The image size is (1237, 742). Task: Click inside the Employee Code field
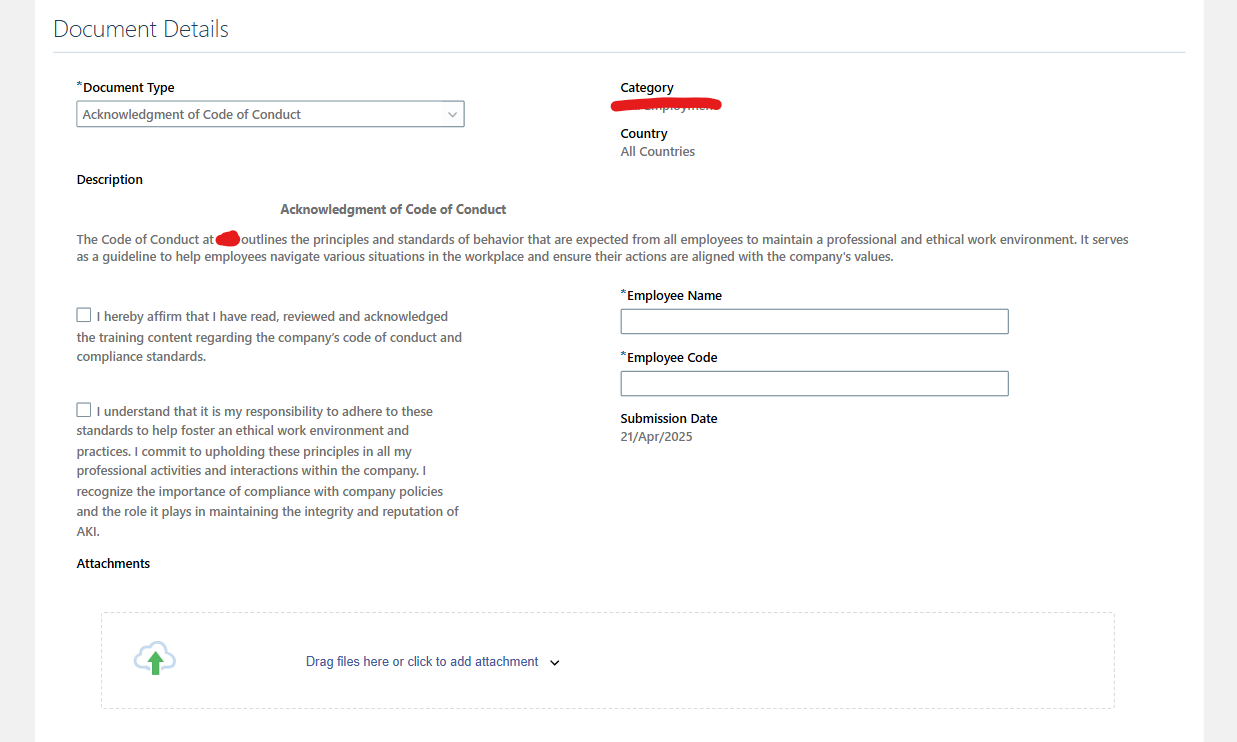click(813, 383)
